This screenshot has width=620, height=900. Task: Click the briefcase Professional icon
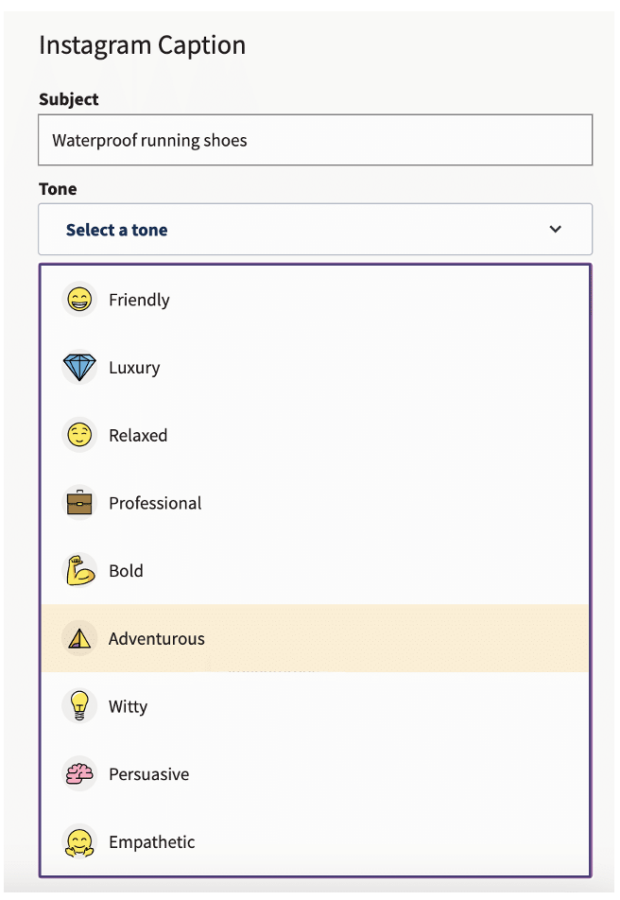[79, 502]
